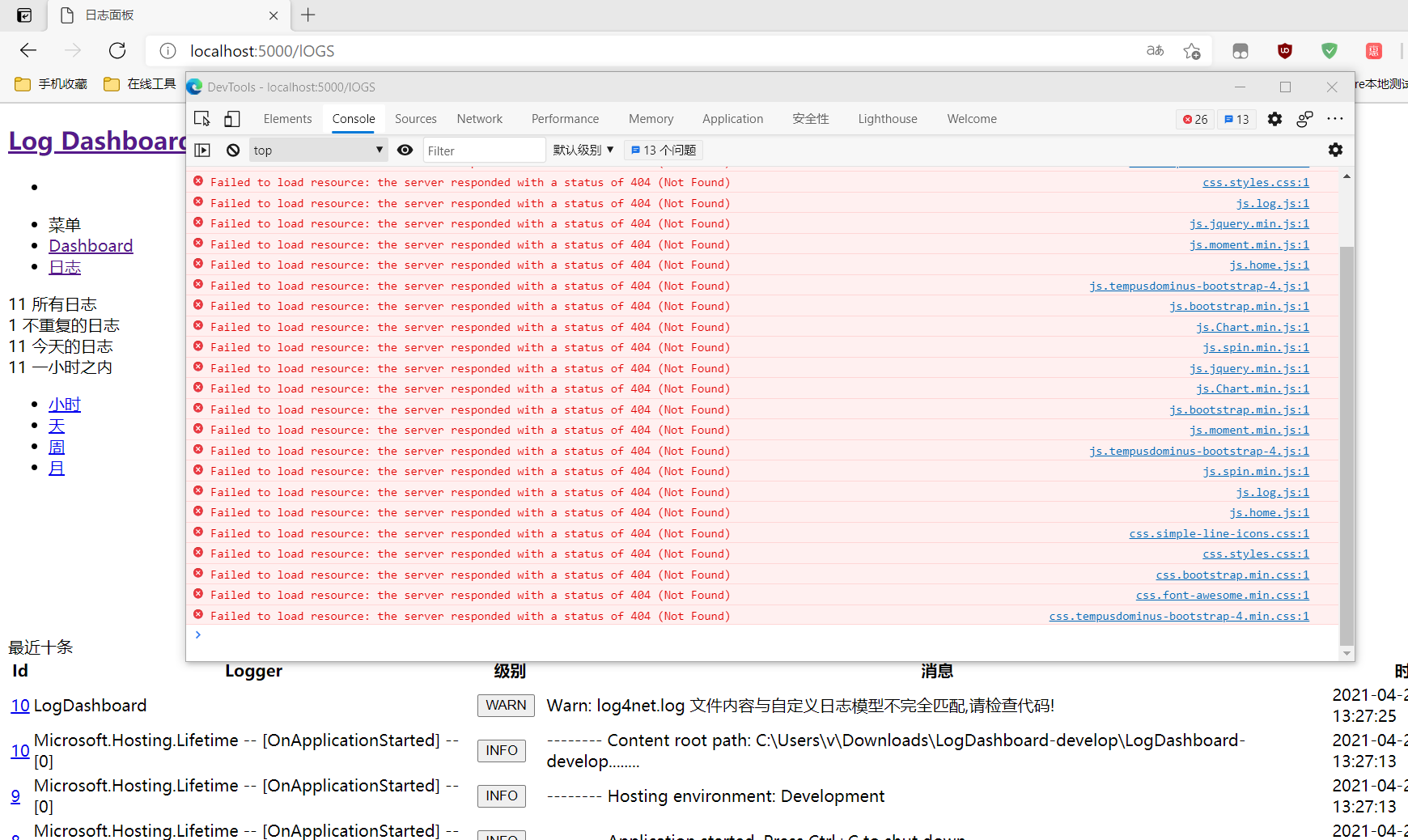Screen dimensions: 1408x840
Task: Type in the console Filter input field
Action: click(x=484, y=150)
